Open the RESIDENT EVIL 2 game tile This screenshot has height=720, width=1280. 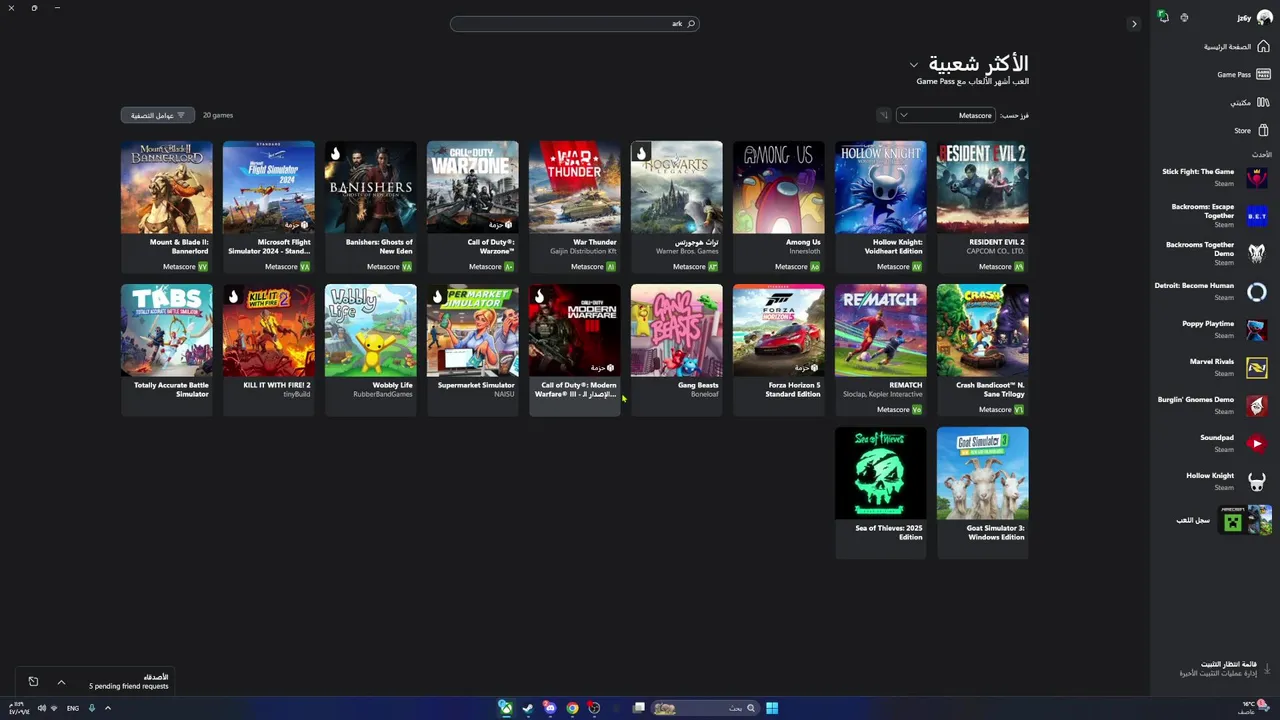click(x=982, y=206)
